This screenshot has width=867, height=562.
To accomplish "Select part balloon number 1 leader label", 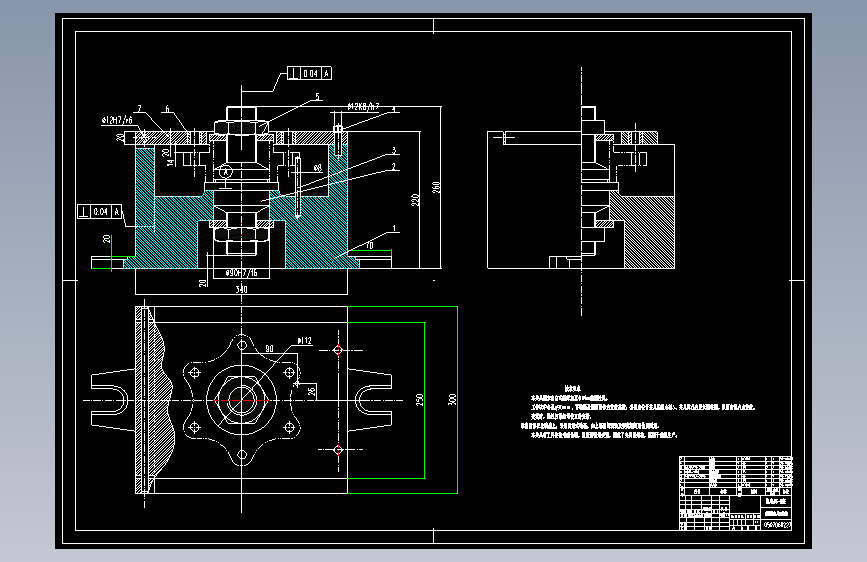I will click(x=394, y=228).
